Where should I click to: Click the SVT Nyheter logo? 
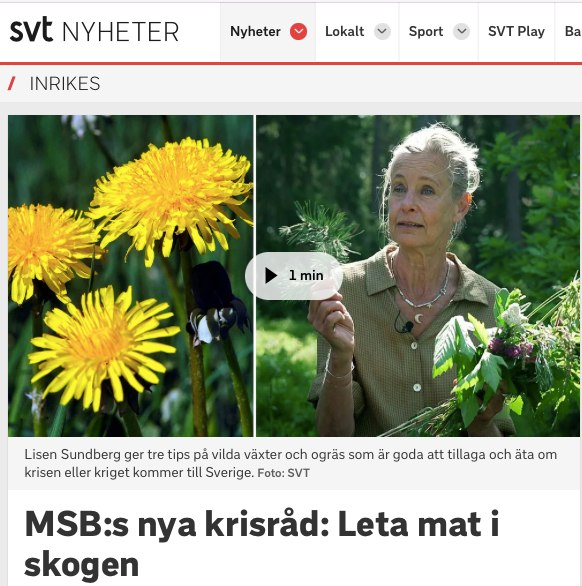[94, 30]
